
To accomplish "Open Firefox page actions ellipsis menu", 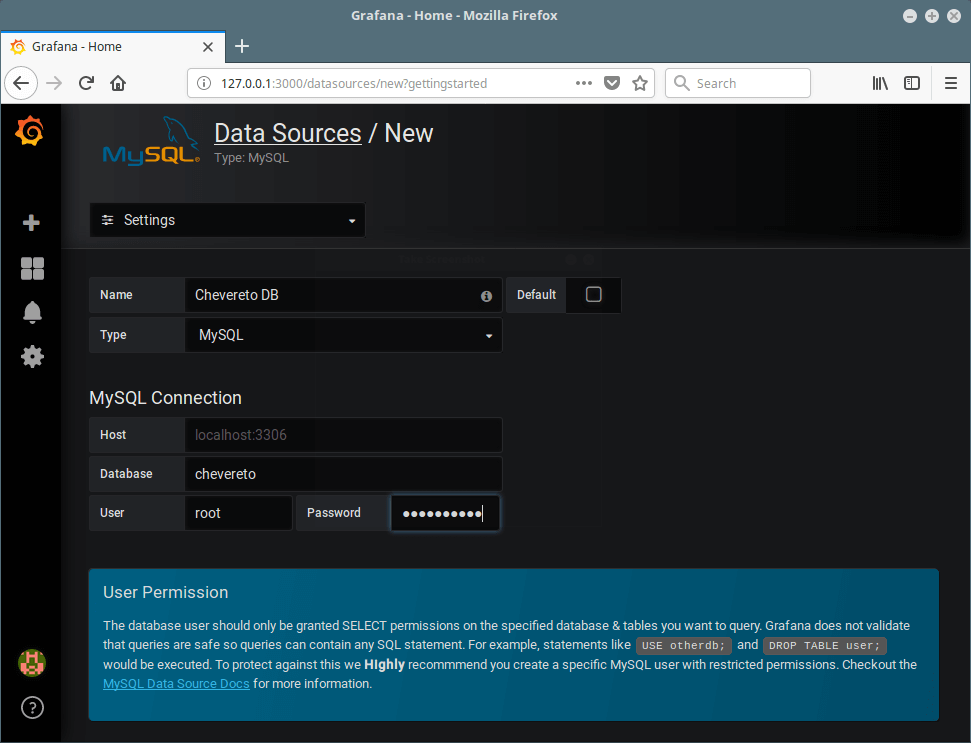I will click(x=585, y=83).
